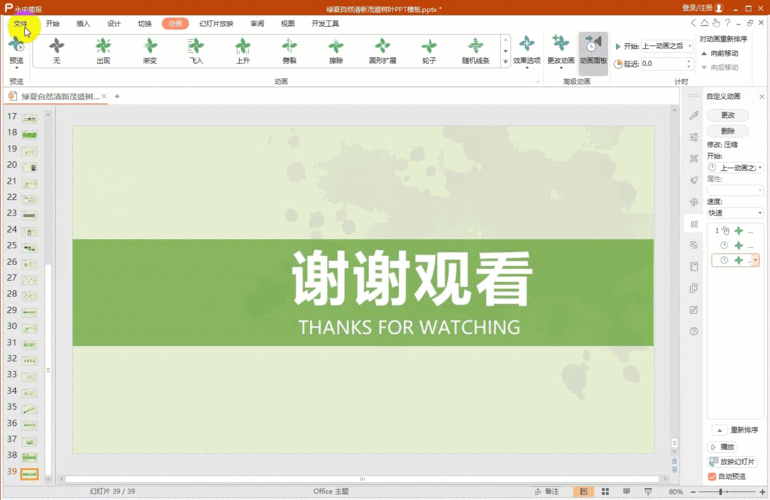Apply the 渐变 fade animation
Image resolution: width=770 pixels, height=500 pixels.
[x=150, y=51]
